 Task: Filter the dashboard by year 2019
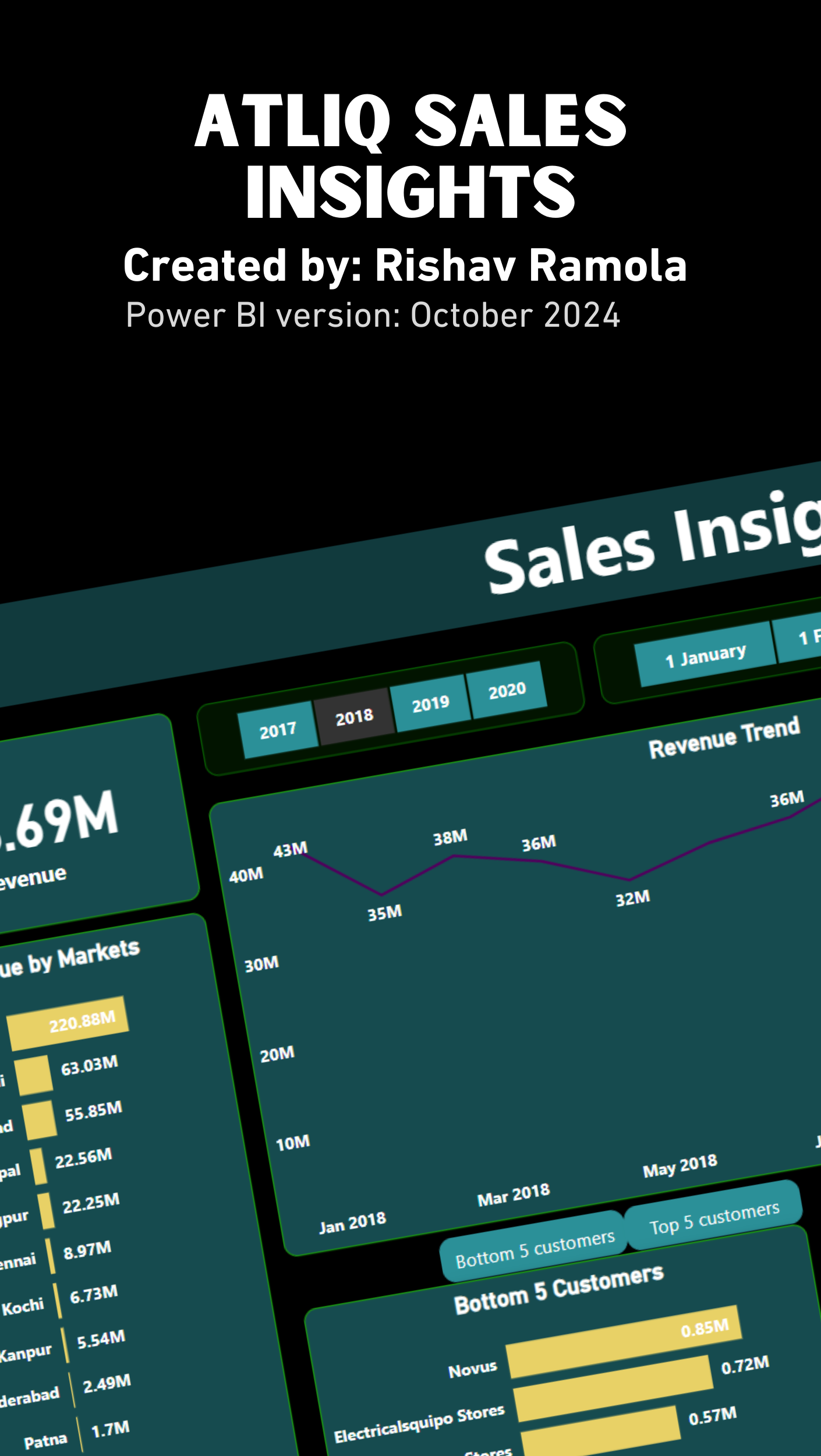pos(431,704)
